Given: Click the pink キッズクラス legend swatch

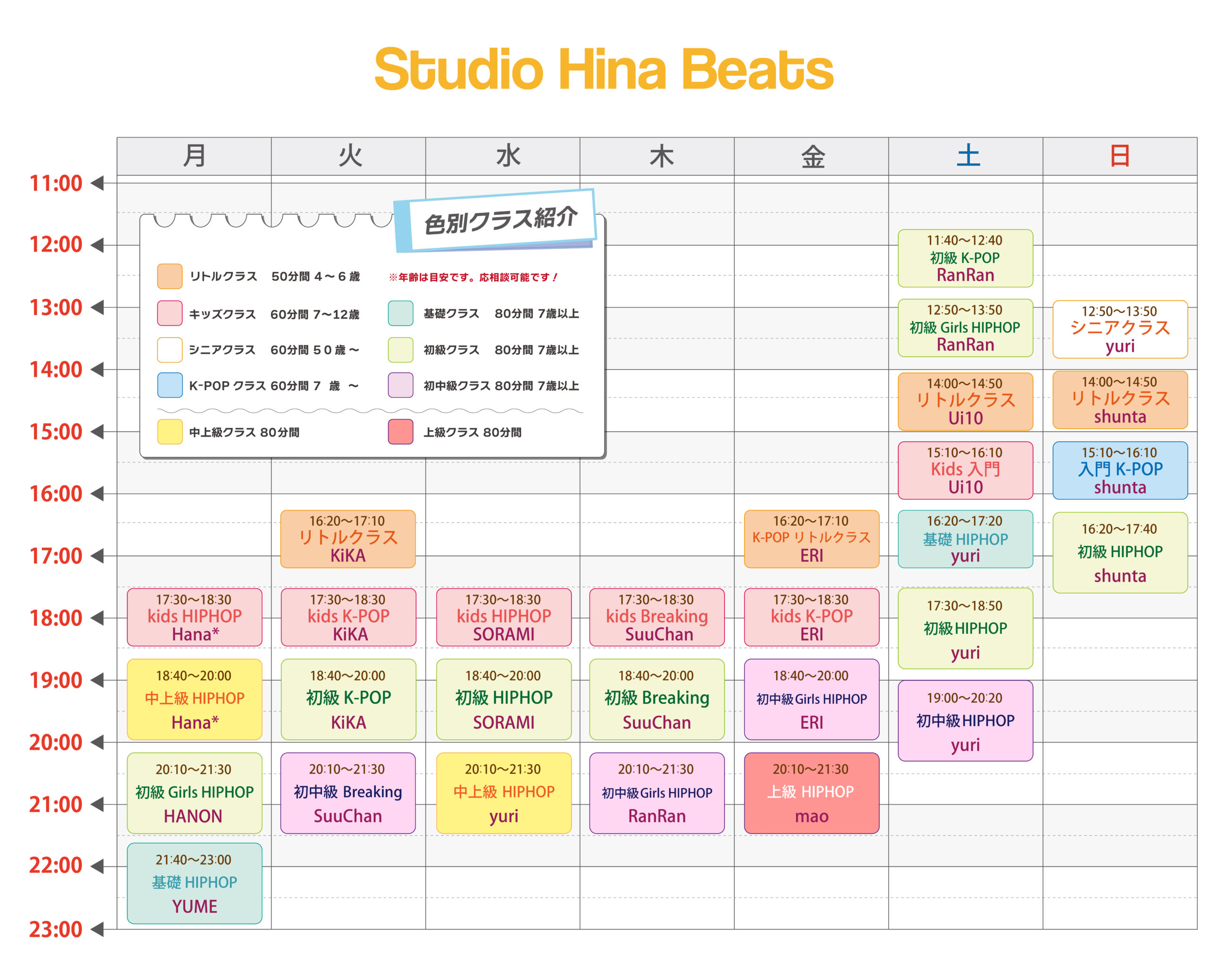Looking at the screenshot, I should coord(170,313).
